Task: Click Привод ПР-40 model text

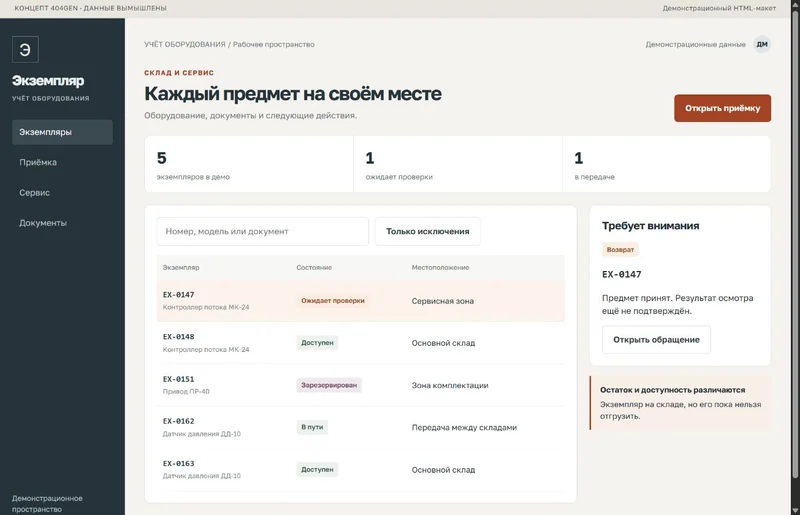Action: [x=186, y=391]
